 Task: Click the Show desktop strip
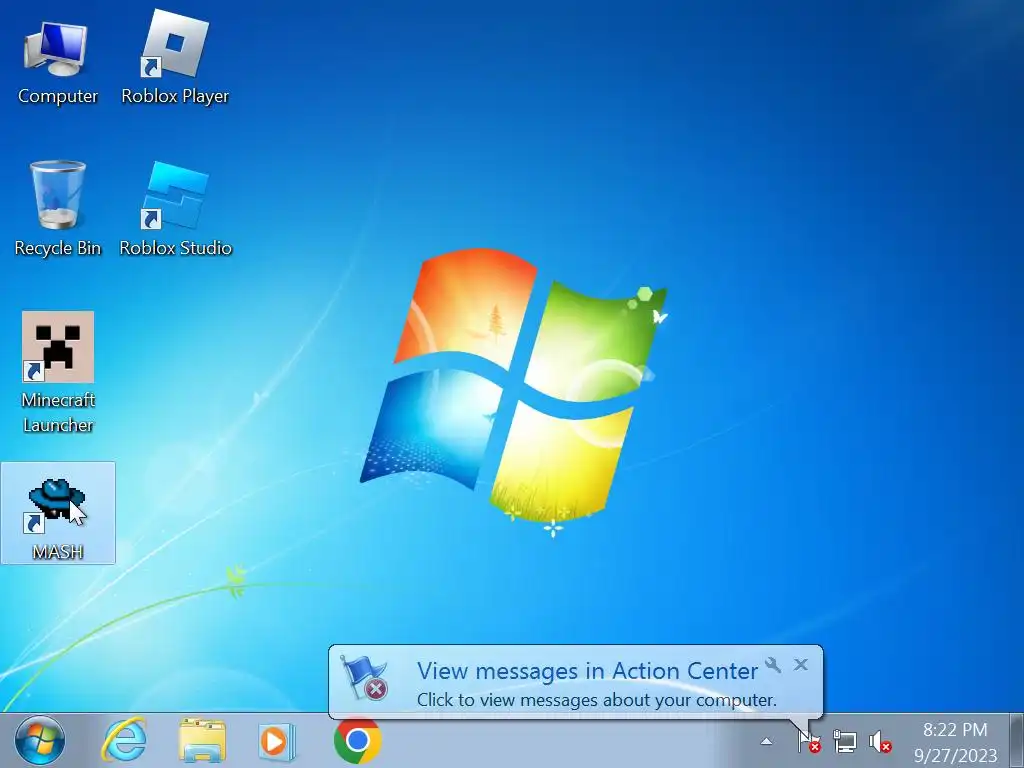click(1016, 741)
